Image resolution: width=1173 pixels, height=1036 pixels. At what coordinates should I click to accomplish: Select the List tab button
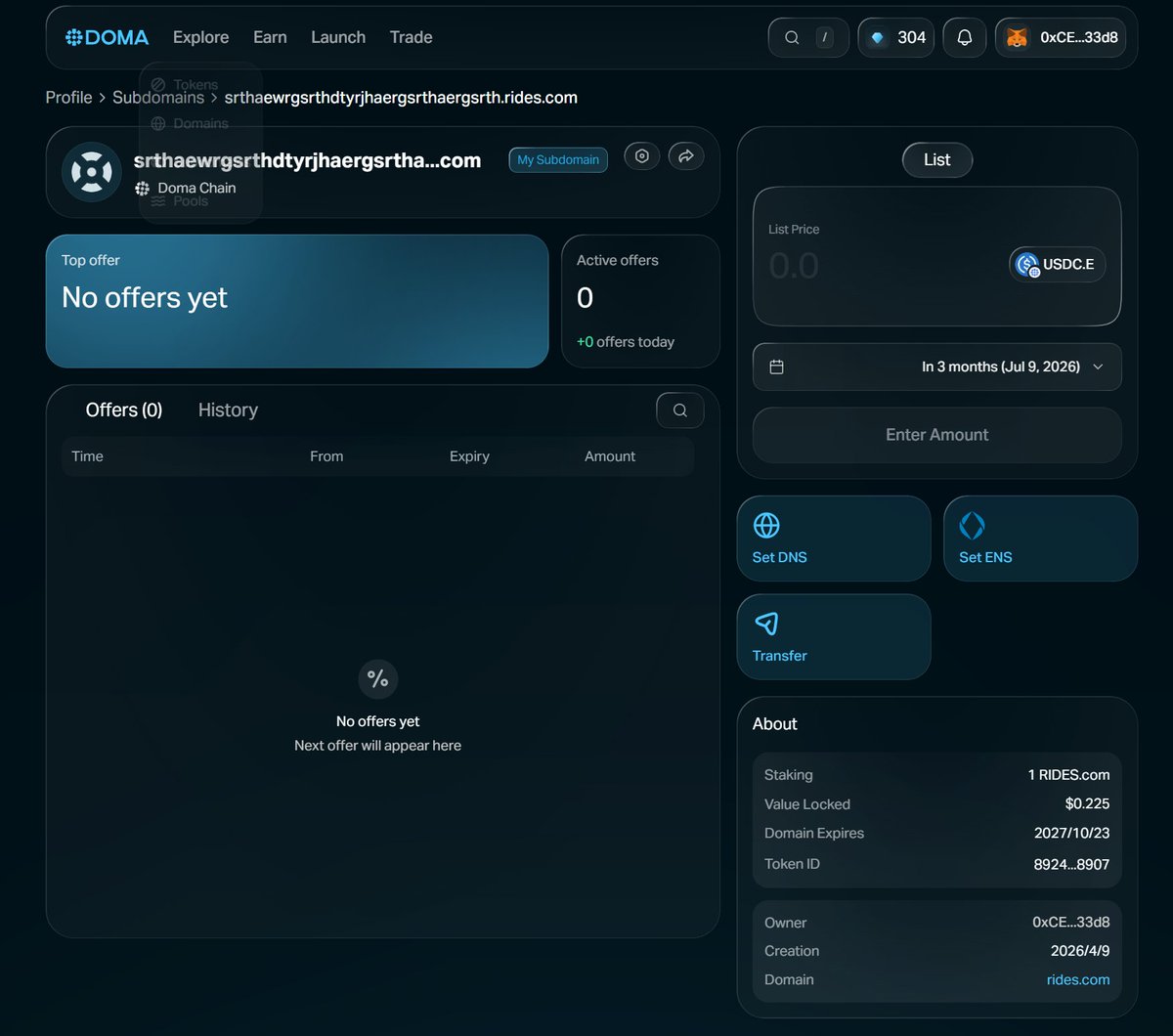coord(936,160)
